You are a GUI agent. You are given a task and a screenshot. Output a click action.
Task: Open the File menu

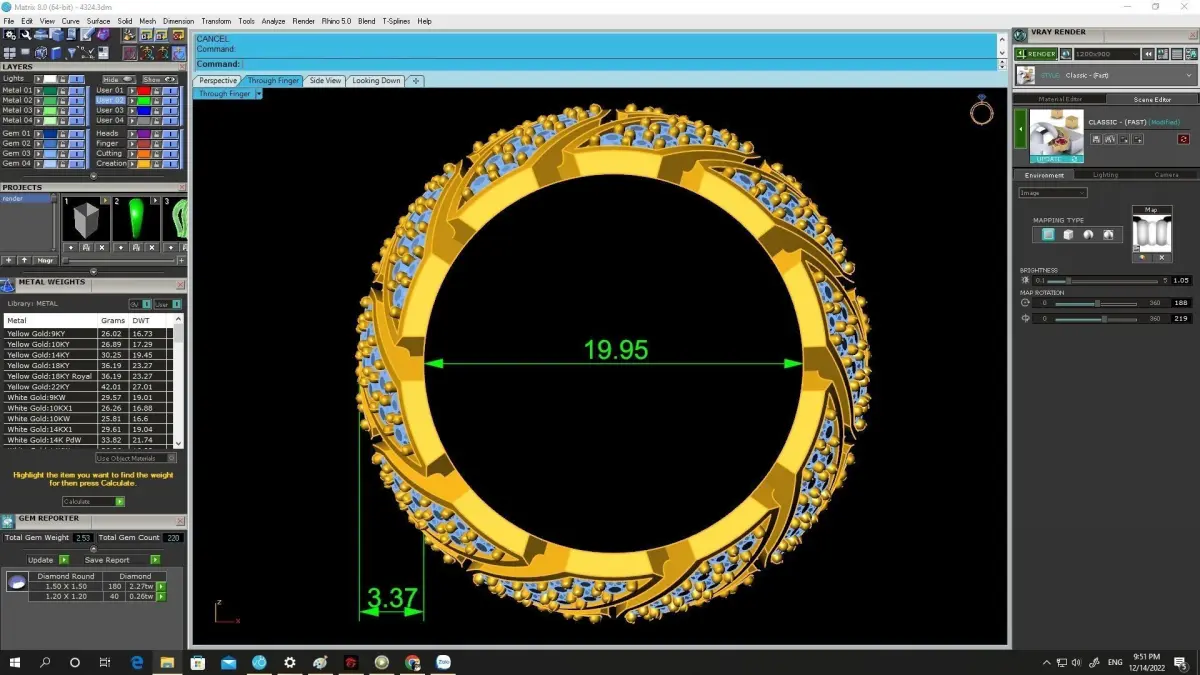(9, 21)
